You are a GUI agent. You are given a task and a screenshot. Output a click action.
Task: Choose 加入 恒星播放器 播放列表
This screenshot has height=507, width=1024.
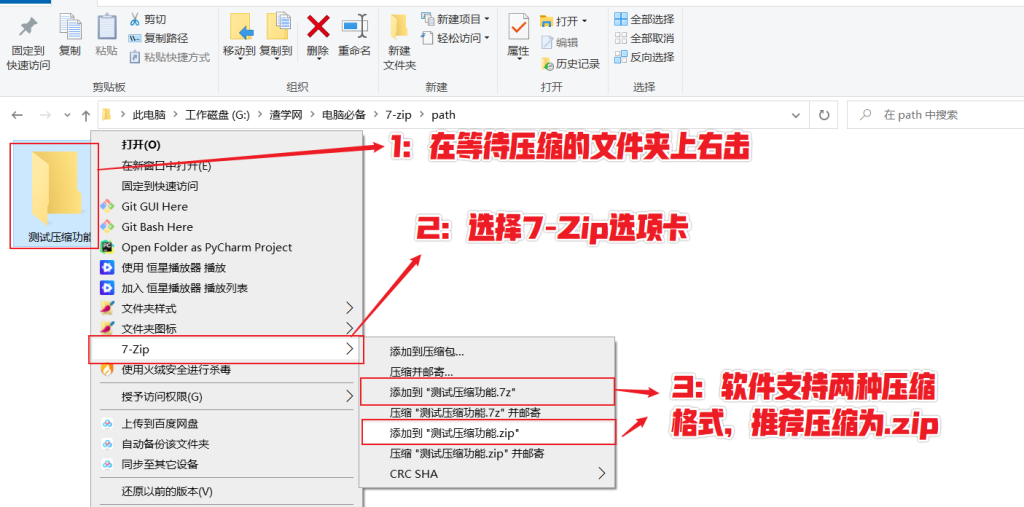point(226,288)
